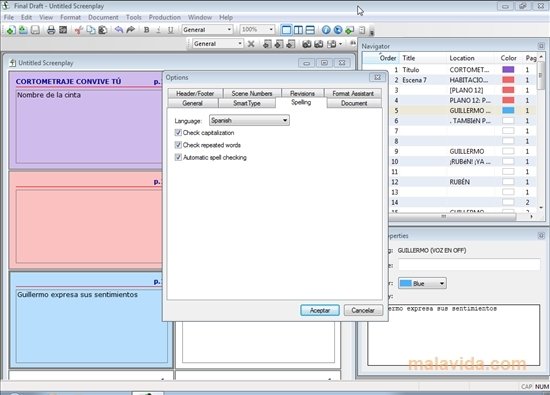Screen dimensions: 550x395
Task: Toggle Check repeated words checkbox
Action: tap(178, 145)
